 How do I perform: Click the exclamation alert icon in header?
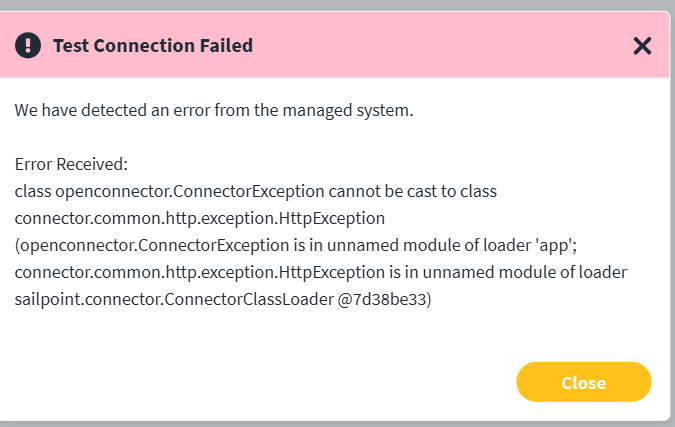(x=28, y=45)
